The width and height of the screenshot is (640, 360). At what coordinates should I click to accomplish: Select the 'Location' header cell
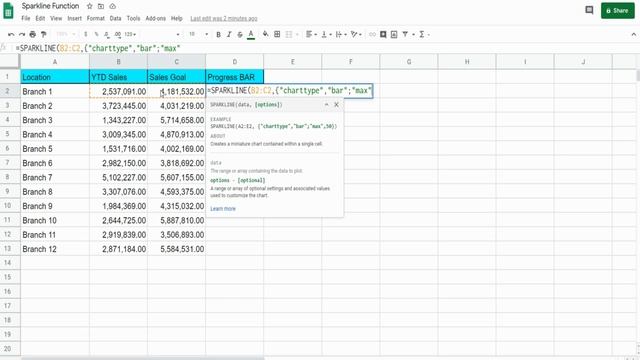pos(55,77)
